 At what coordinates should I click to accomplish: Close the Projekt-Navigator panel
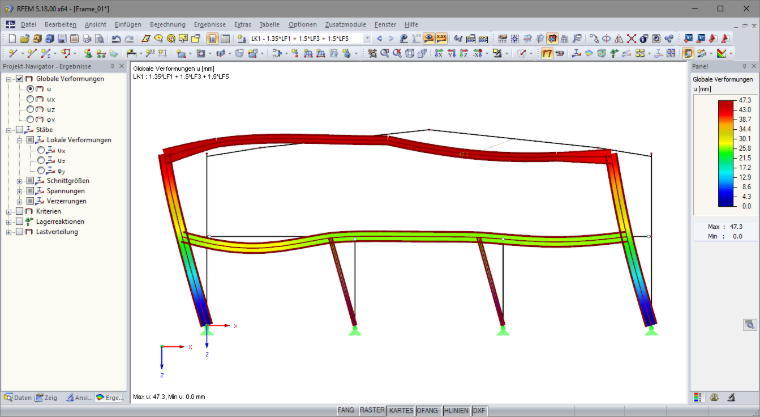coord(122,66)
